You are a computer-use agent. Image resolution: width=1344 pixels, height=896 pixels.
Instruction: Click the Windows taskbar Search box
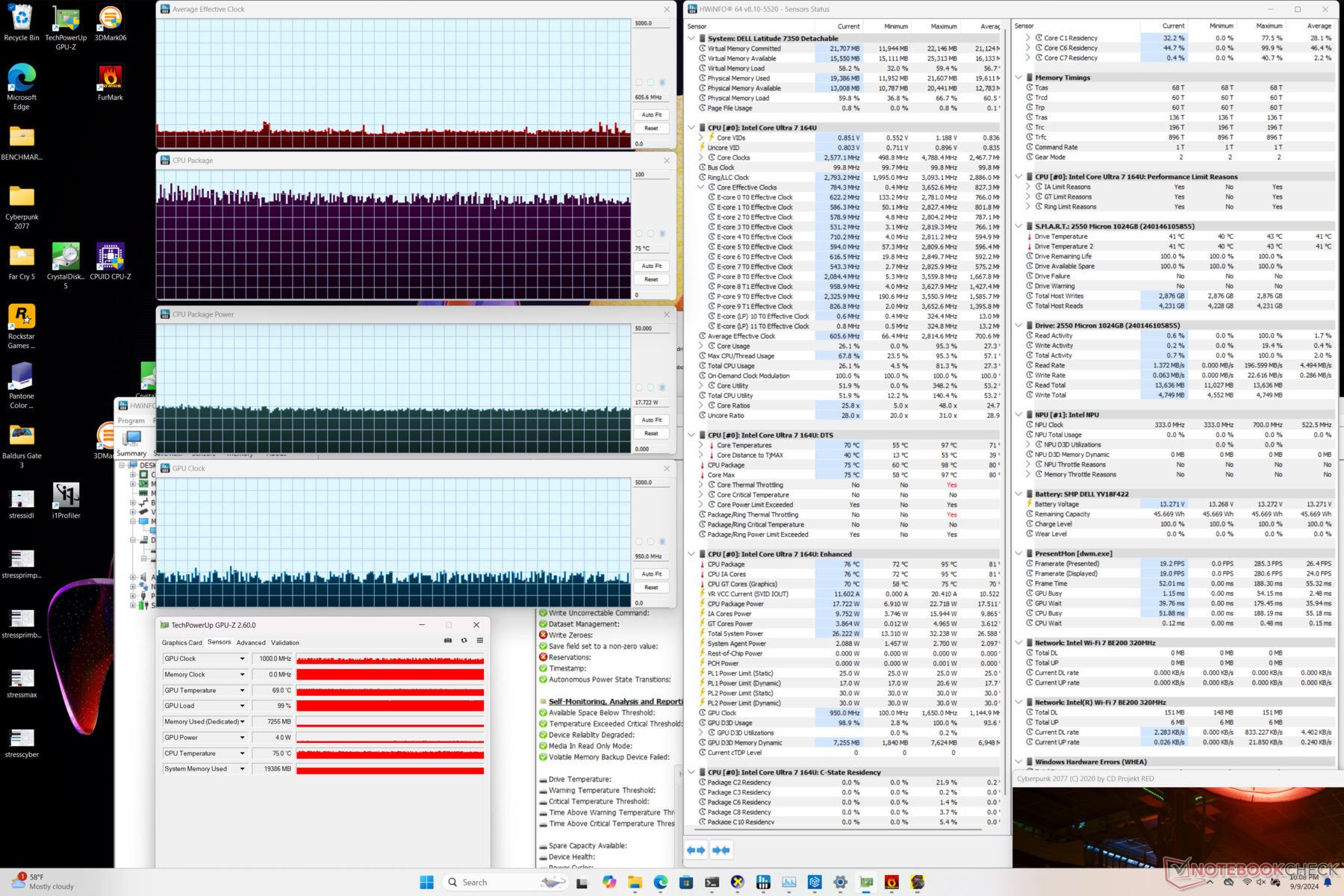(x=474, y=883)
